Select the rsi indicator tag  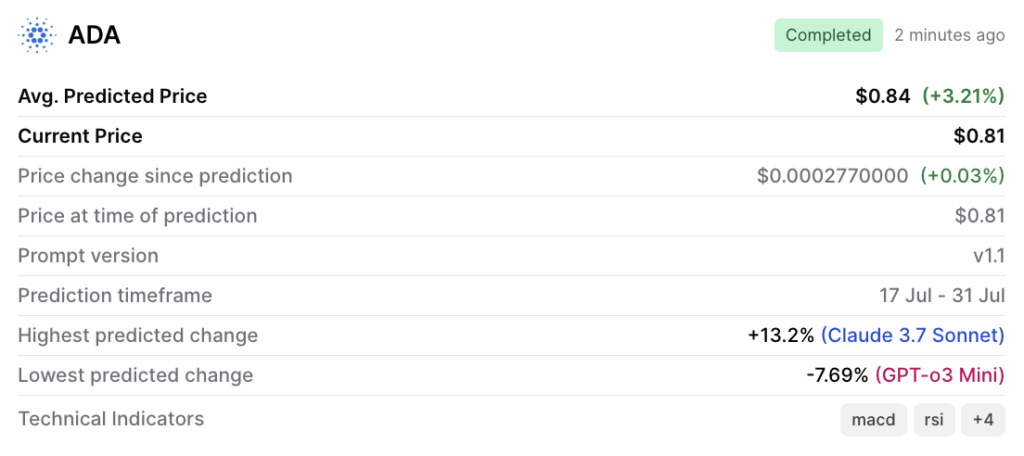tap(934, 420)
